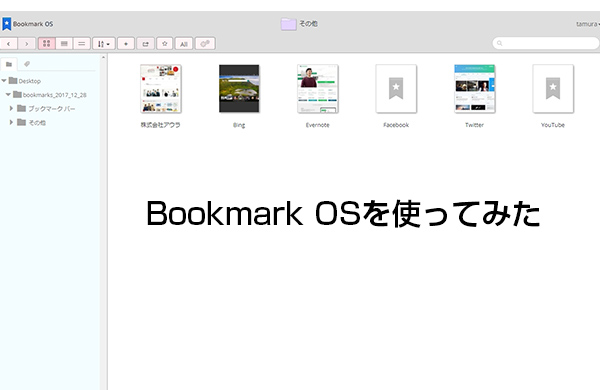Open the Evernote bookmark thumbnail

pyautogui.click(x=318, y=89)
